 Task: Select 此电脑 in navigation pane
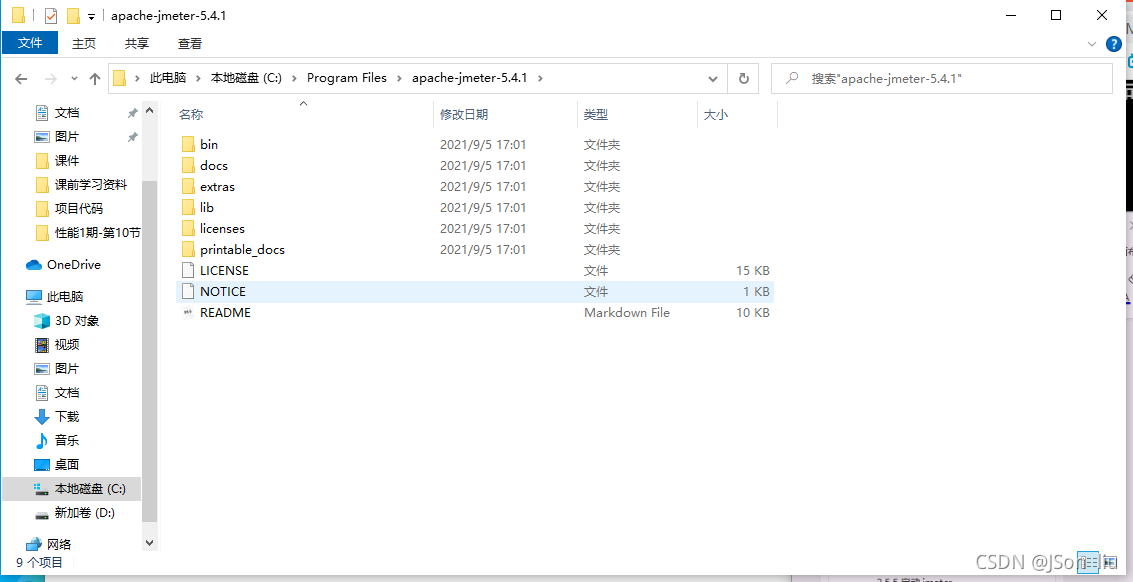click(55, 296)
